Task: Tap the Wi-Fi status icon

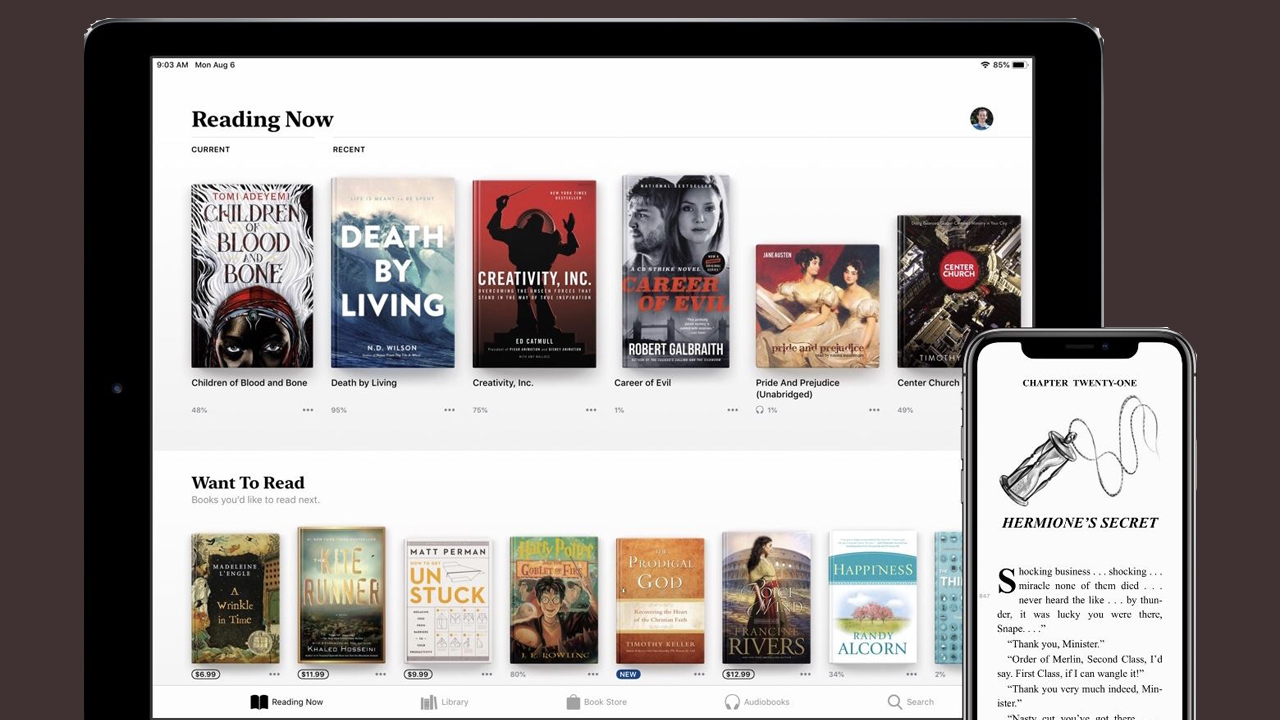Action: [985, 65]
